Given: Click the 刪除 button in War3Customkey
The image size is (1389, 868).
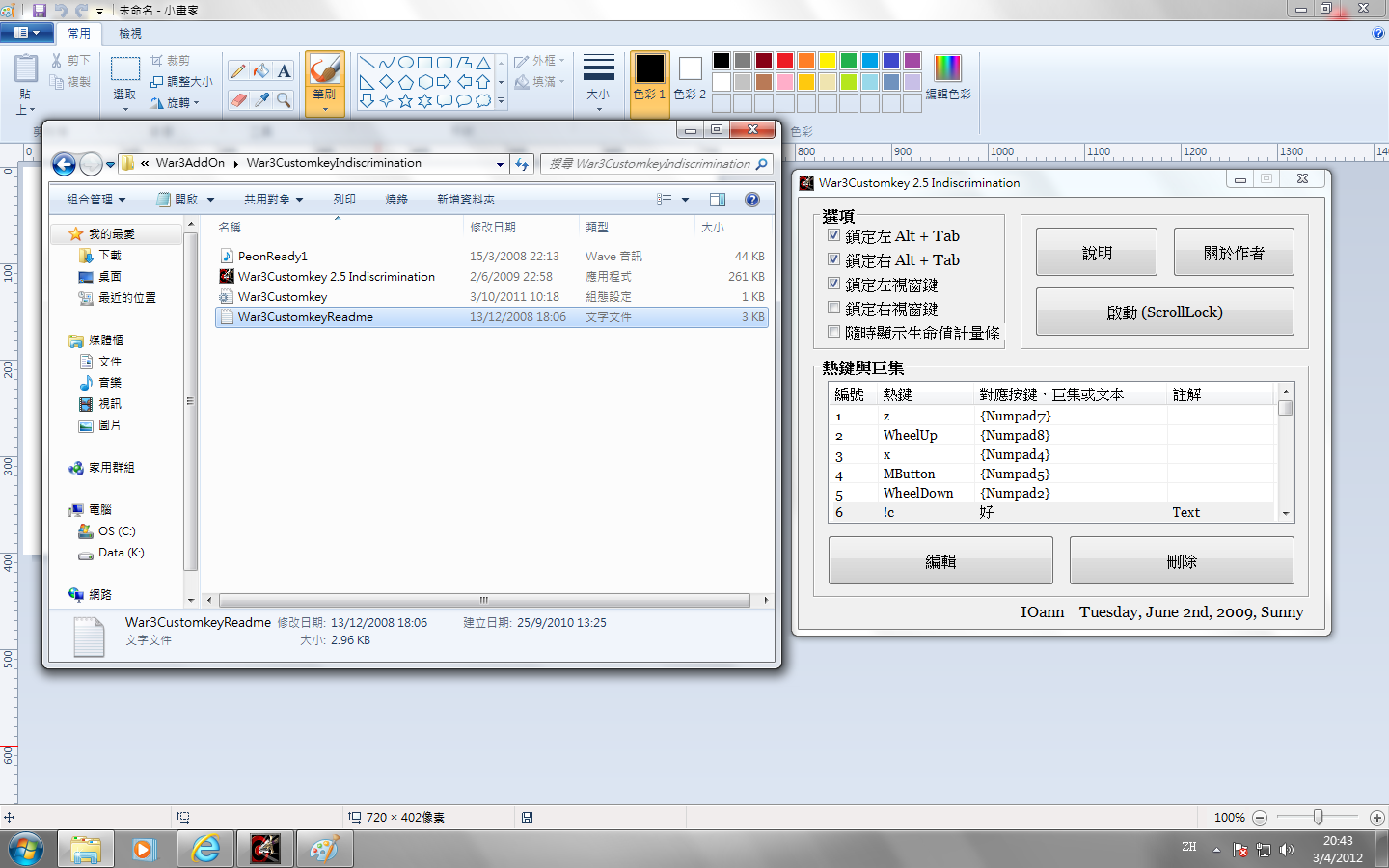Looking at the screenshot, I should point(1182,560).
